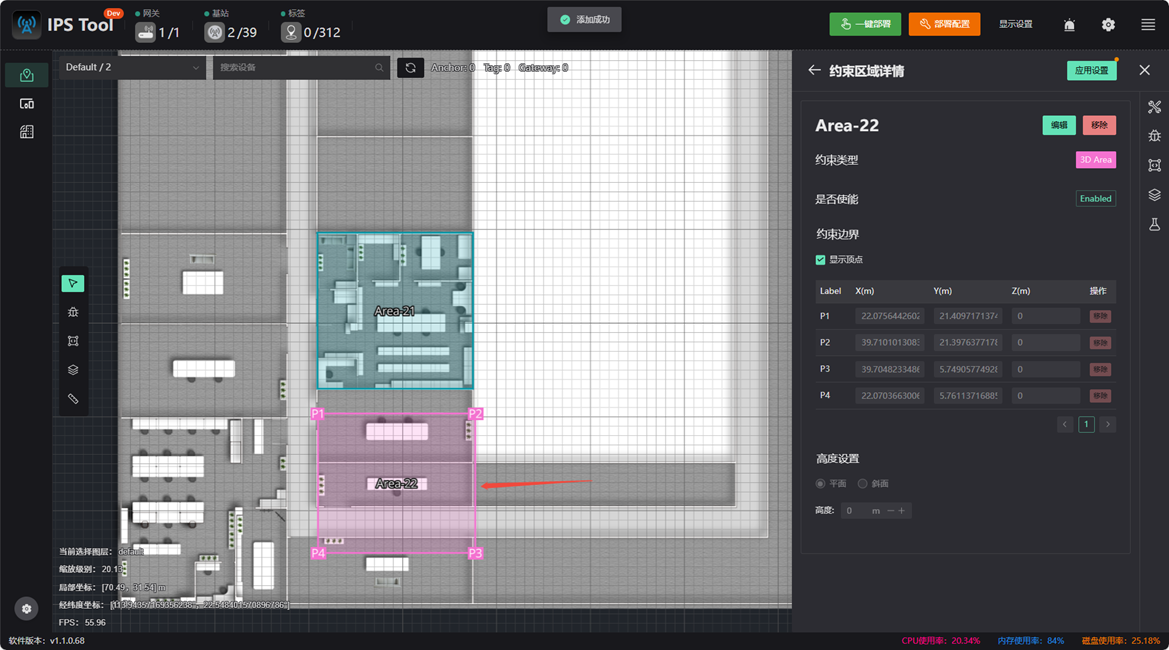
Task: Open settings gear in top header
Action: [x=1109, y=25]
